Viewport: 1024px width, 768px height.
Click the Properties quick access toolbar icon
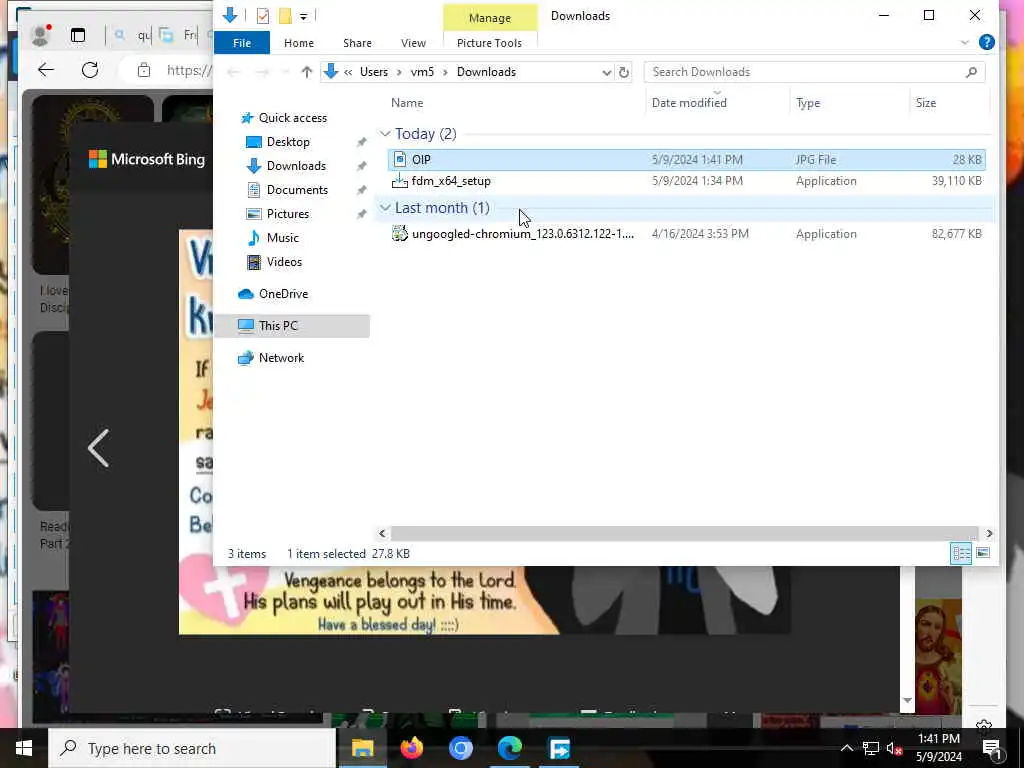coord(263,16)
